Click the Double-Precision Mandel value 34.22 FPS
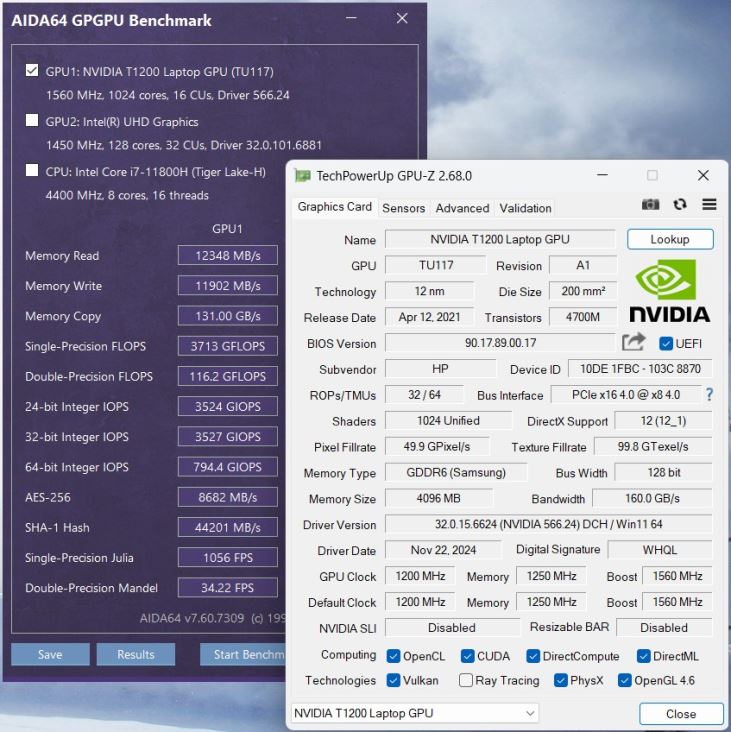The height and width of the screenshot is (732, 731). 228,588
